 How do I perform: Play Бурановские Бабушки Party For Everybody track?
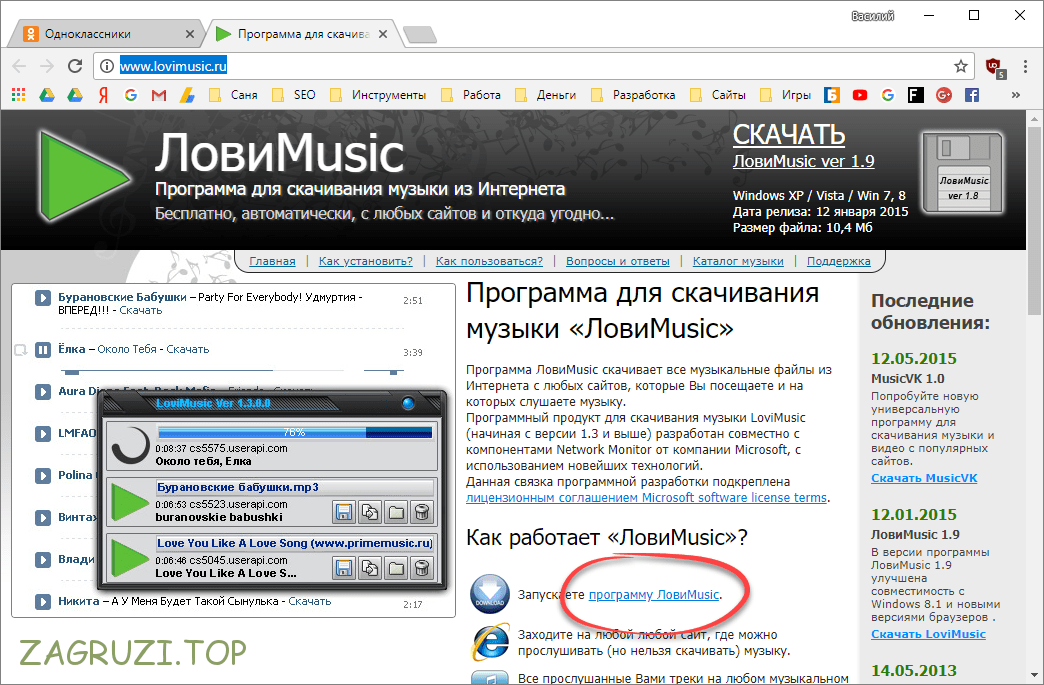point(43,298)
